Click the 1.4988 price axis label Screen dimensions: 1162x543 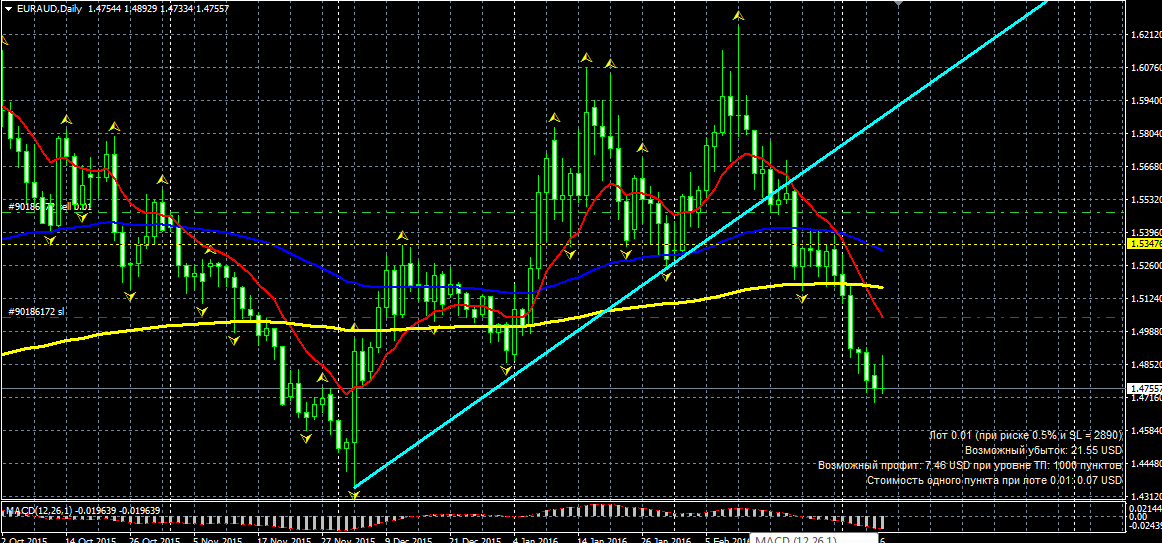(x=1146, y=332)
